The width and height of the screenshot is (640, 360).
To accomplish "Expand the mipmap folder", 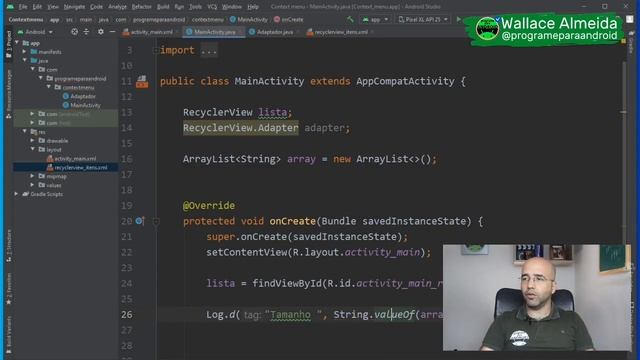I will [33, 176].
